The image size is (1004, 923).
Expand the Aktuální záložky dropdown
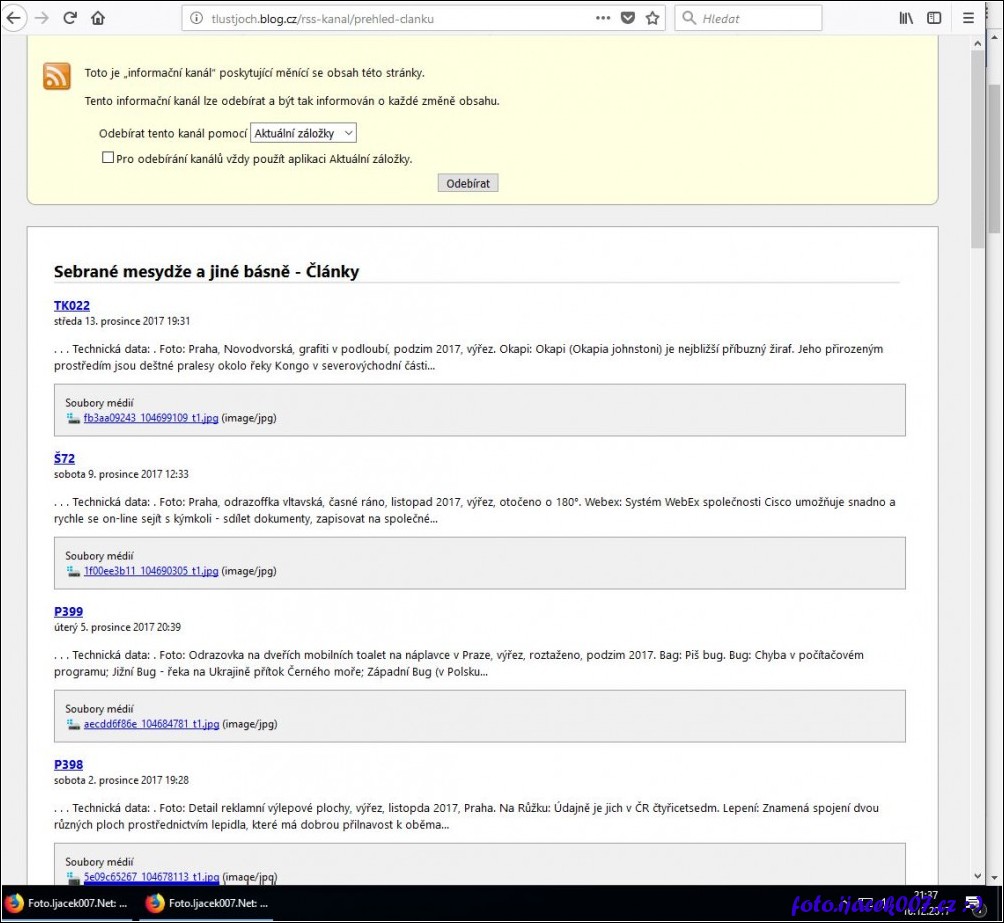pyautogui.click(x=303, y=133)
